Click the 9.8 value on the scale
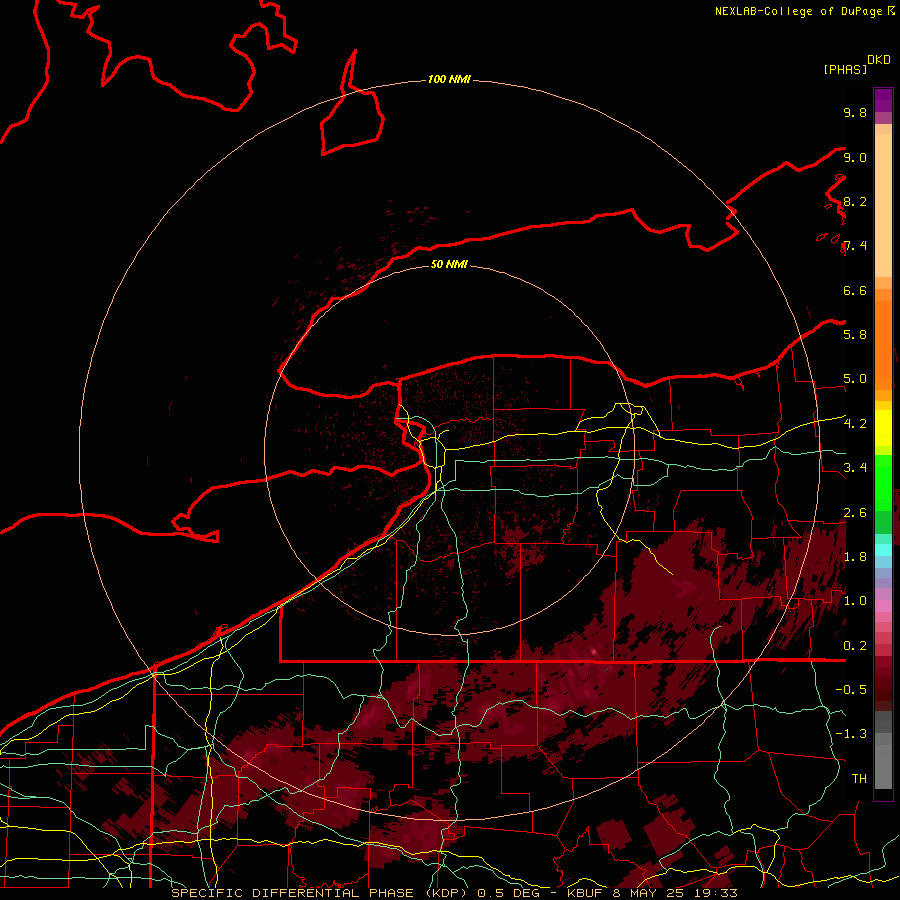The width and height of the screenshot is (900, 900). click(x=855, y=112)
